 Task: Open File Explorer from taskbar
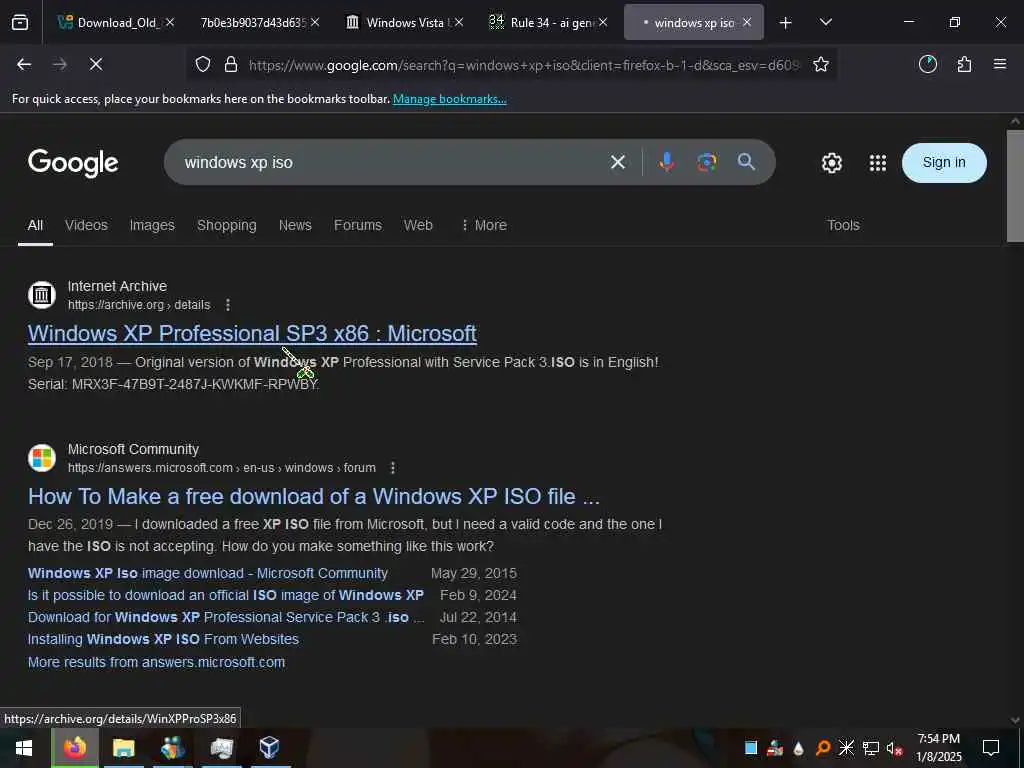(x=123, y=748)
